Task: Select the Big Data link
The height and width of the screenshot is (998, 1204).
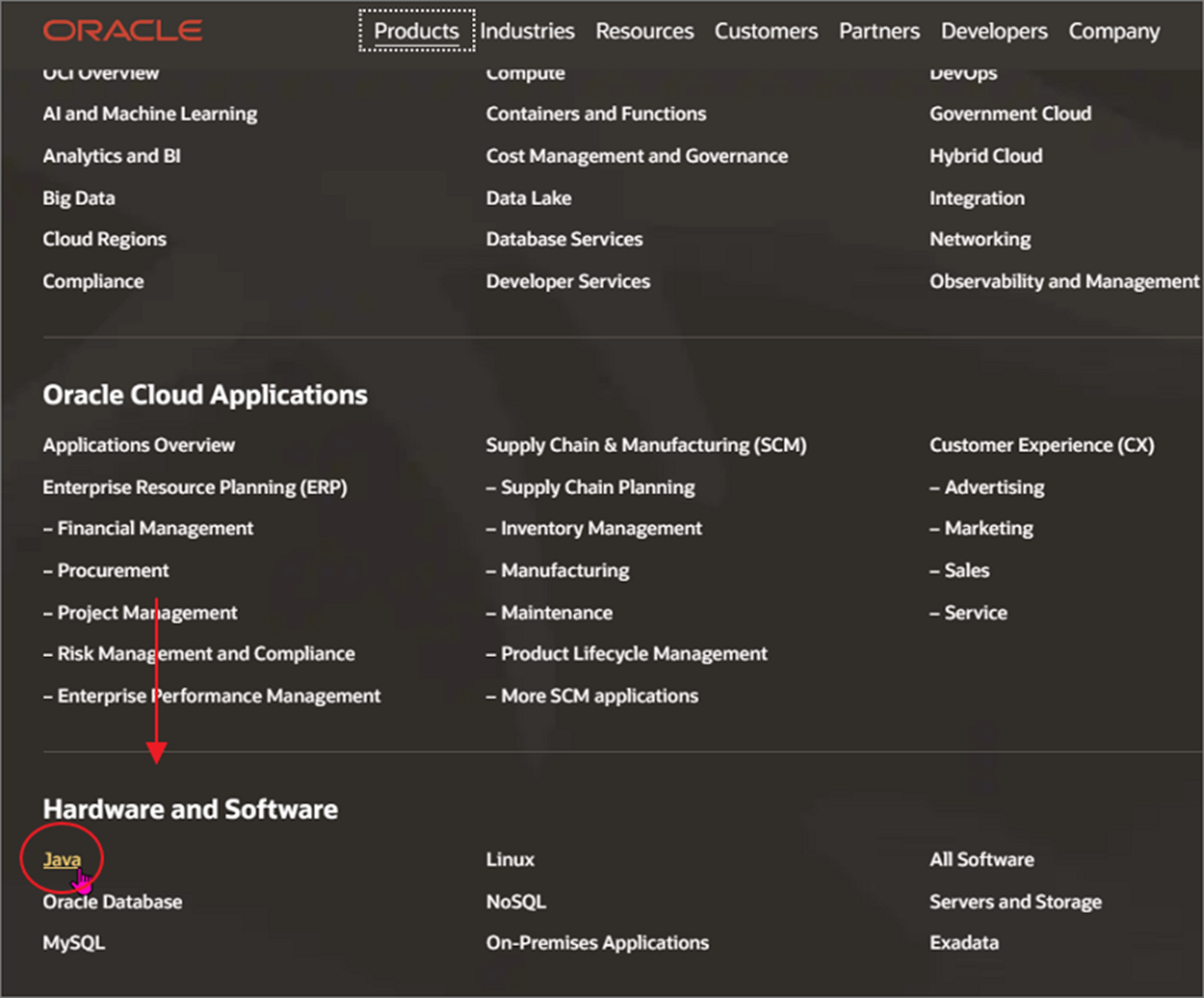Action: [x=79, y=198]
